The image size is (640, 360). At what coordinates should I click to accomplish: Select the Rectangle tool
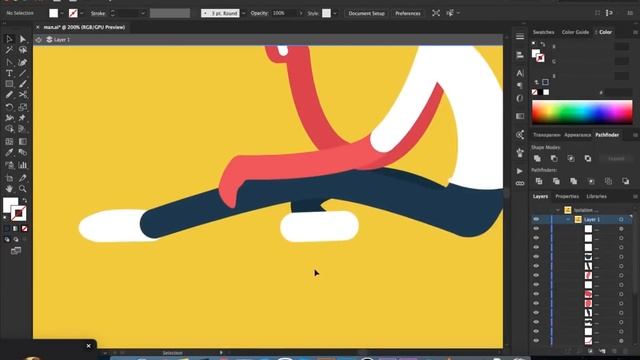[9, 84]
